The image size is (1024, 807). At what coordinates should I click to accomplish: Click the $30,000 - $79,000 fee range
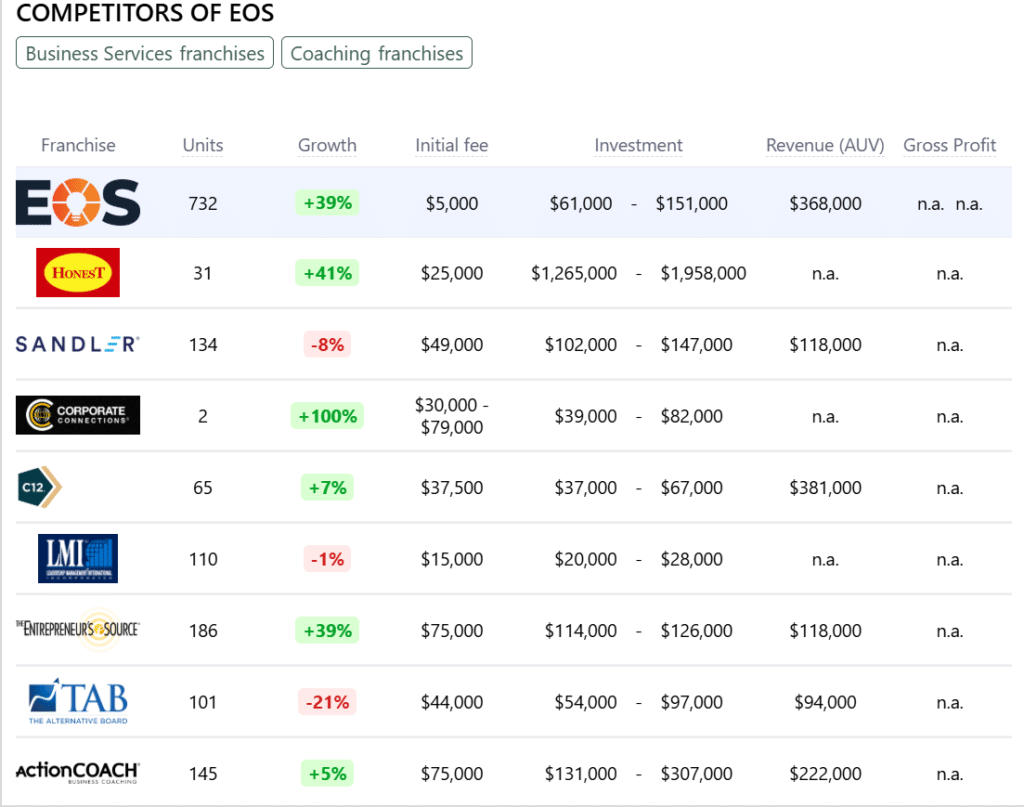[452, 416]
